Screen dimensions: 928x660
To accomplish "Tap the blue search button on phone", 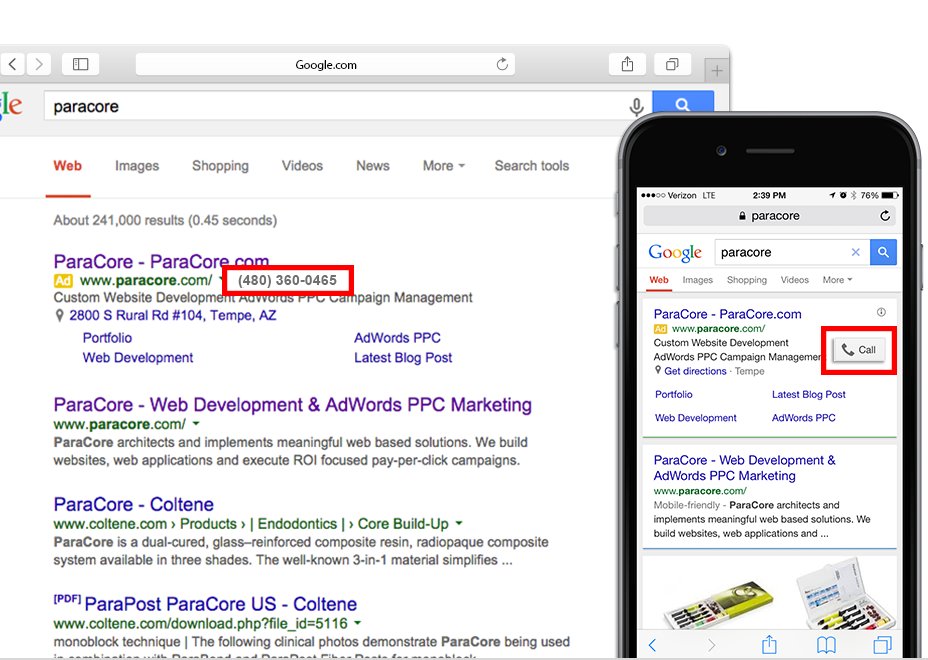I will [x=883, y=252].
